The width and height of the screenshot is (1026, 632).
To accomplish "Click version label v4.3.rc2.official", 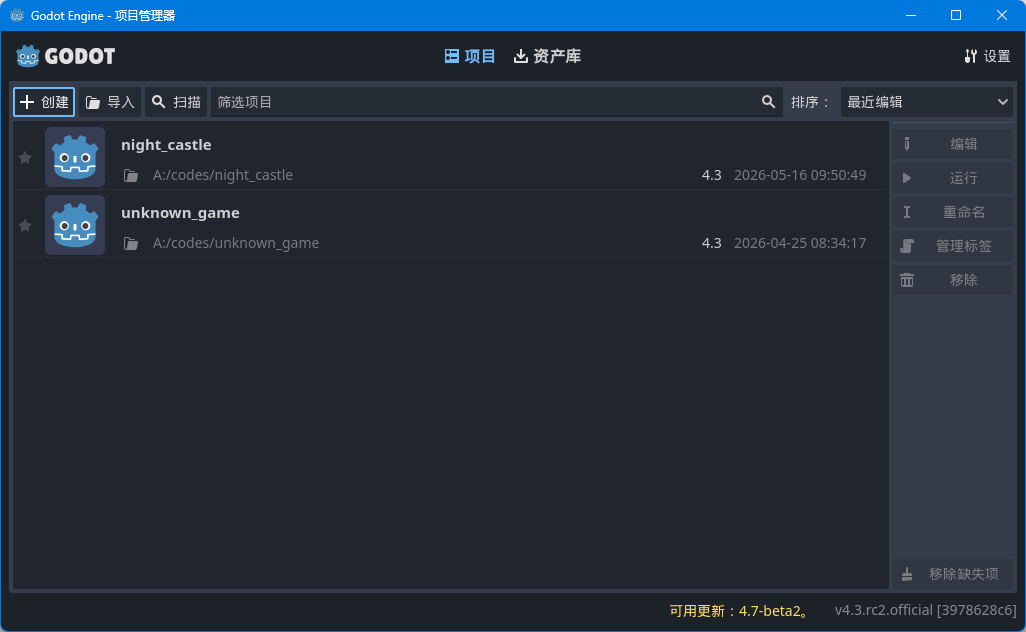I will [x=925, y=610].
